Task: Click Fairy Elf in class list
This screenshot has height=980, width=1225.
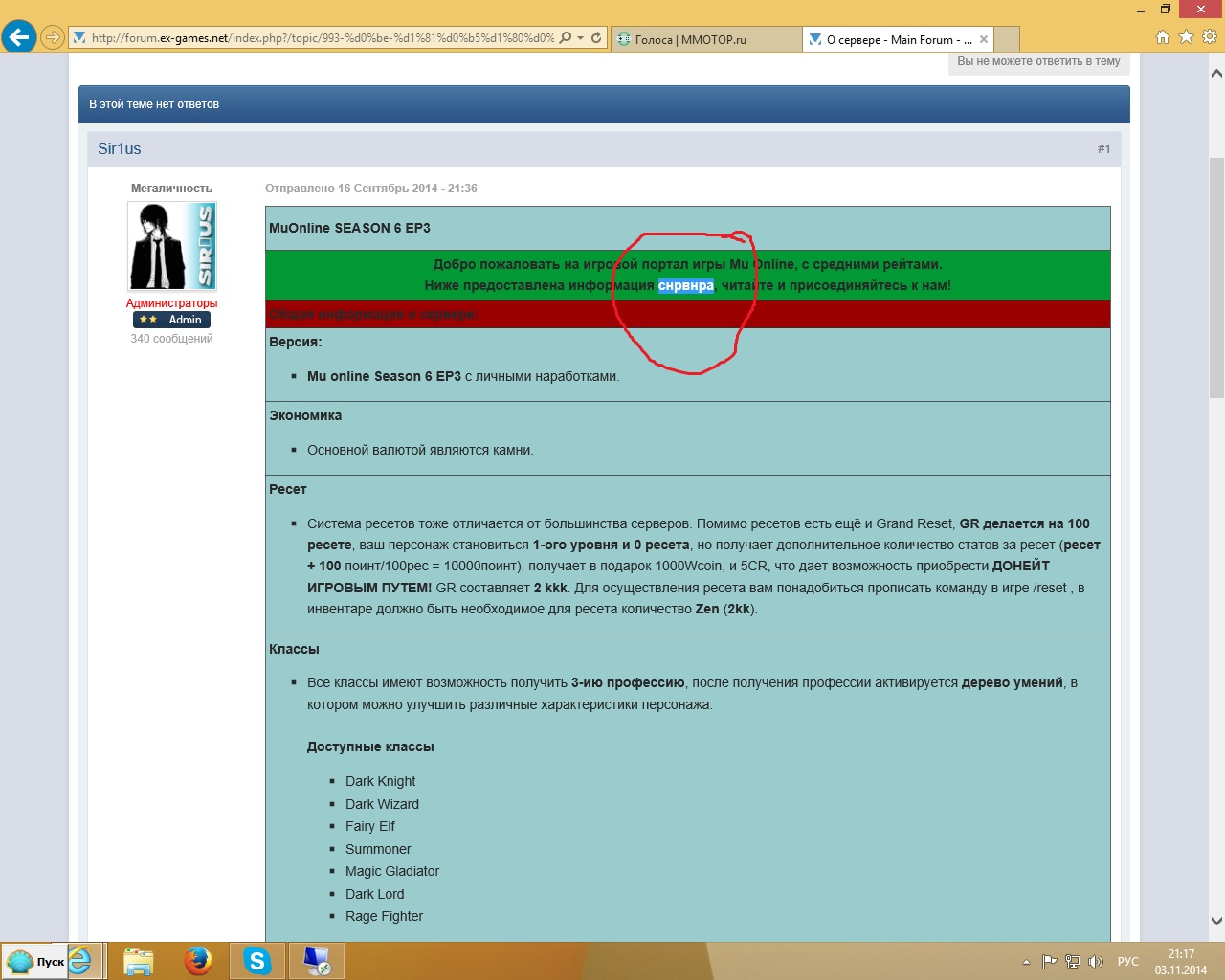Action: pos(370,826)
